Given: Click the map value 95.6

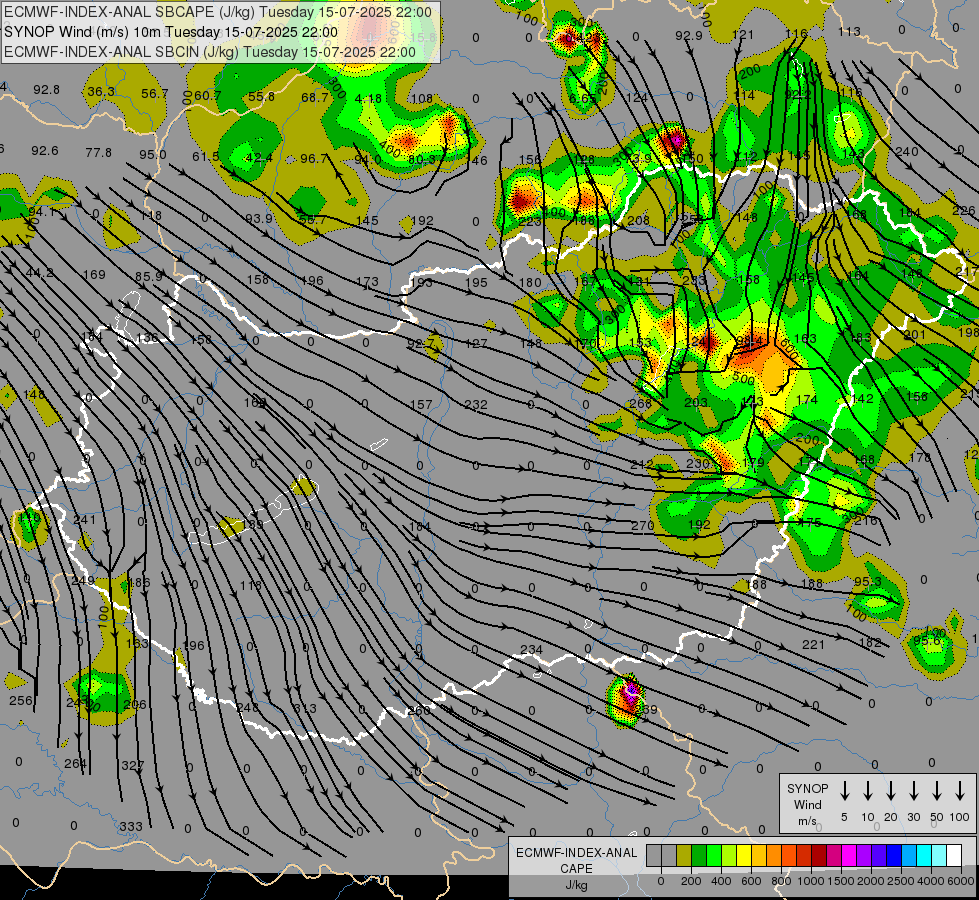Looking at the screenshot, I should tap(927, 641).
